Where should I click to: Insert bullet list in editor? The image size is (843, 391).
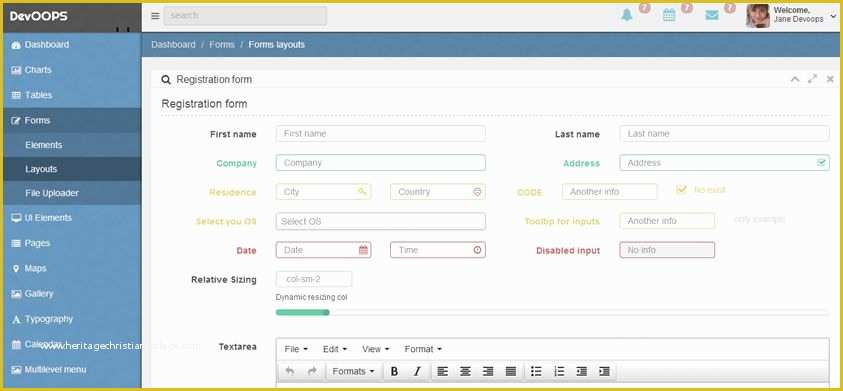pyautogui.click(x=536, y=371)
